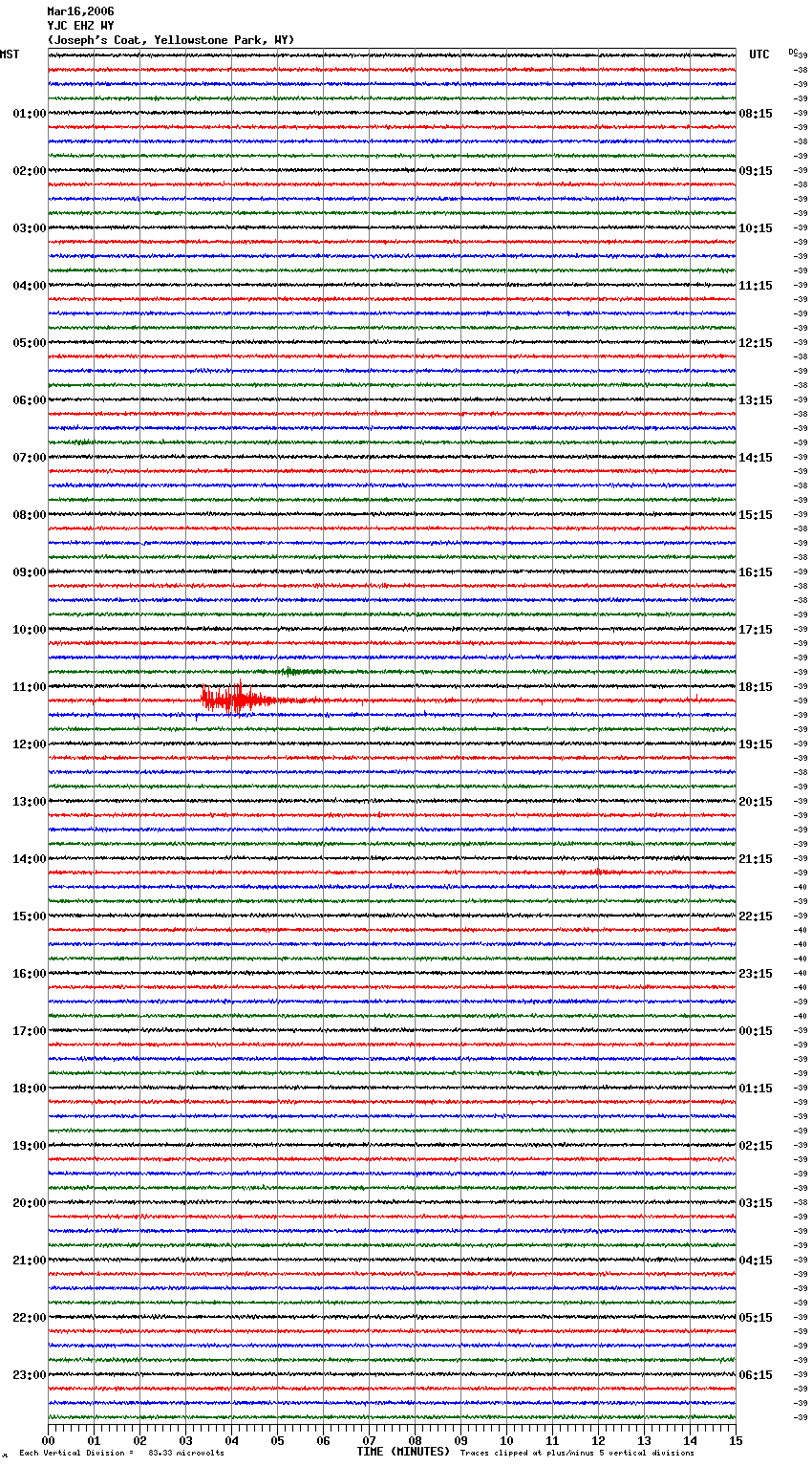Click the 18:15 UTC time label
Image resolution: width=812 pixels, height=1466 pixels.
(756, 687)
